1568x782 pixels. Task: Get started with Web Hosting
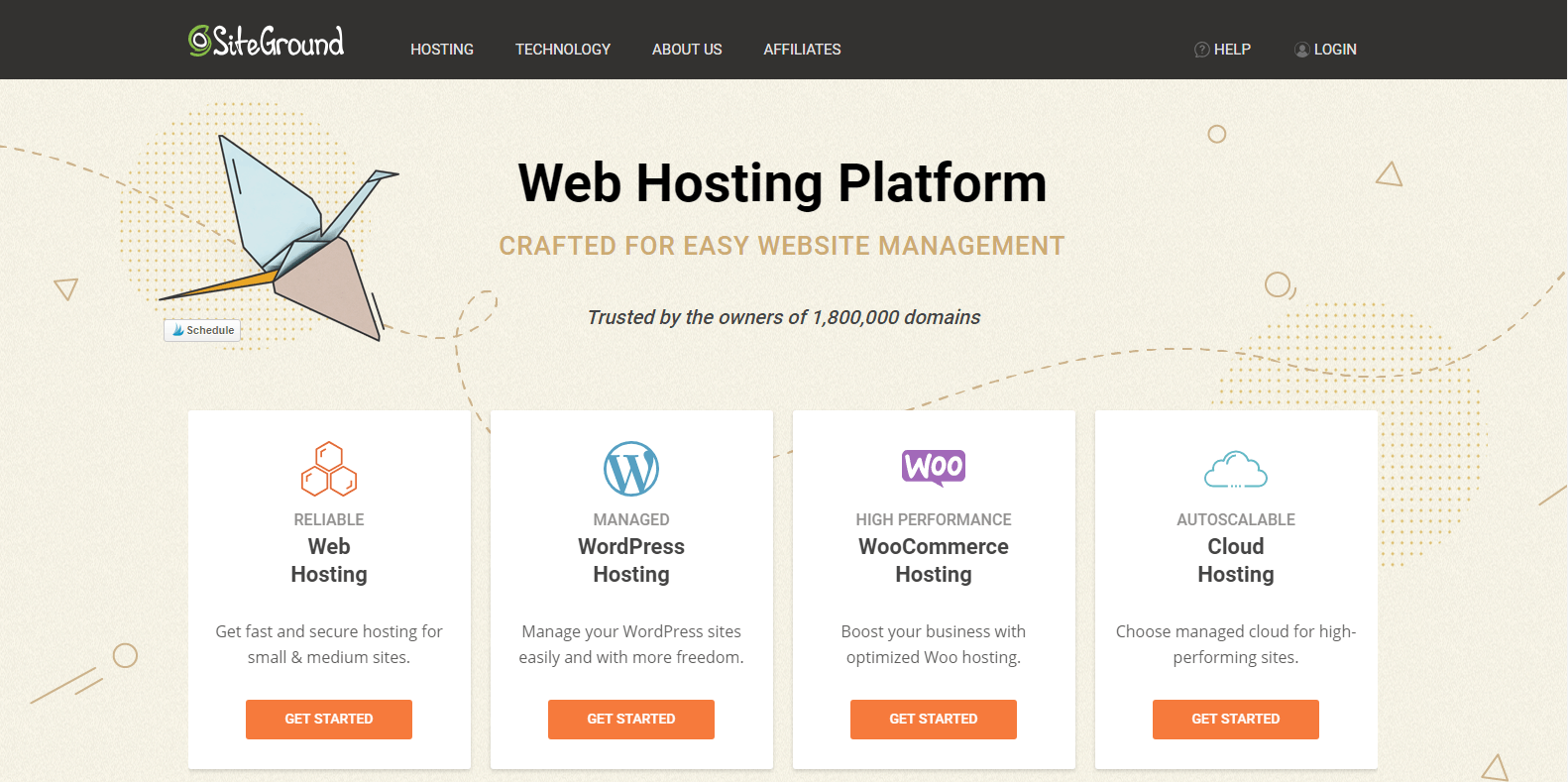329,720
